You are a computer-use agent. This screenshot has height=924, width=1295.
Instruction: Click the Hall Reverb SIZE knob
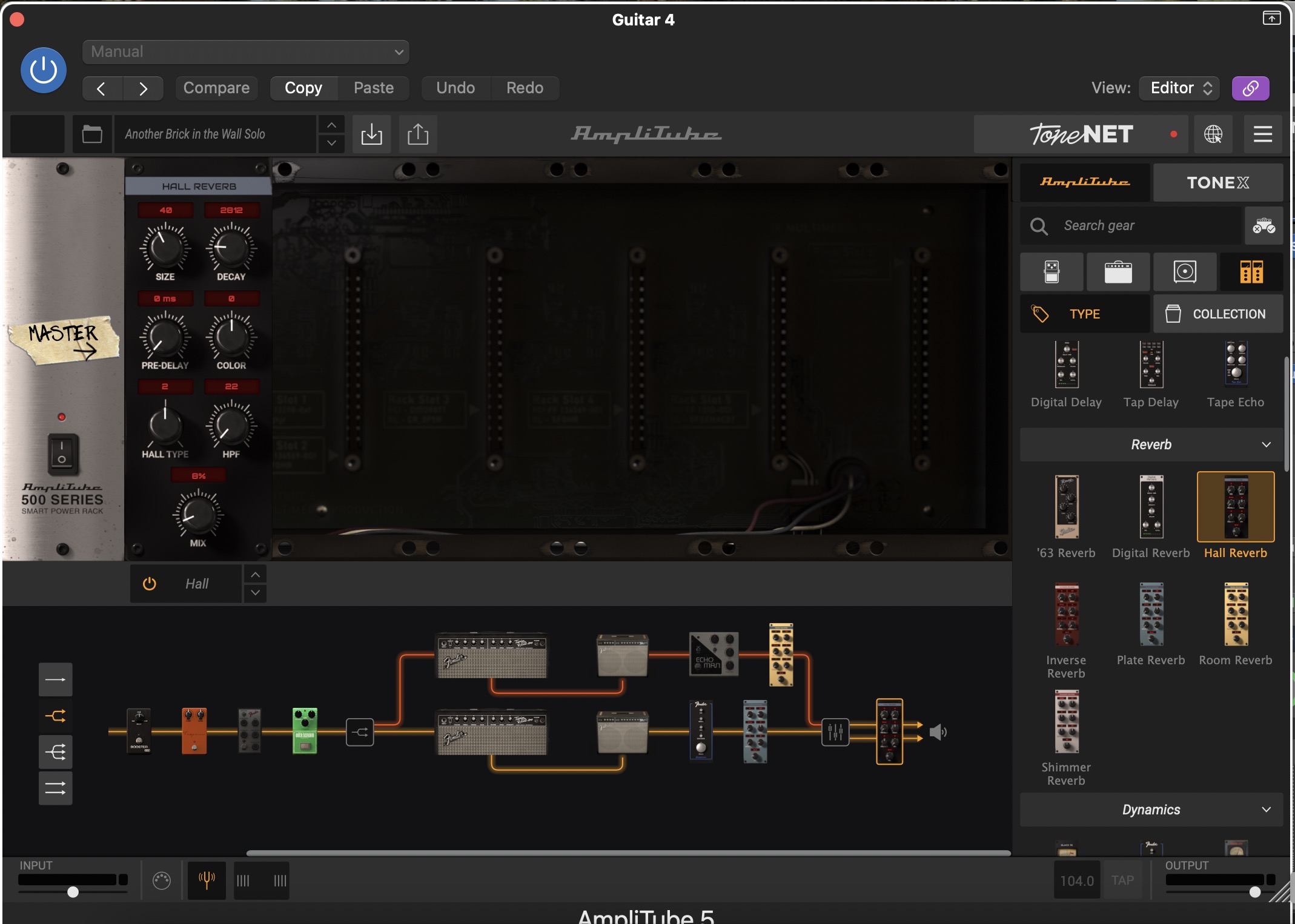point(165,248)
